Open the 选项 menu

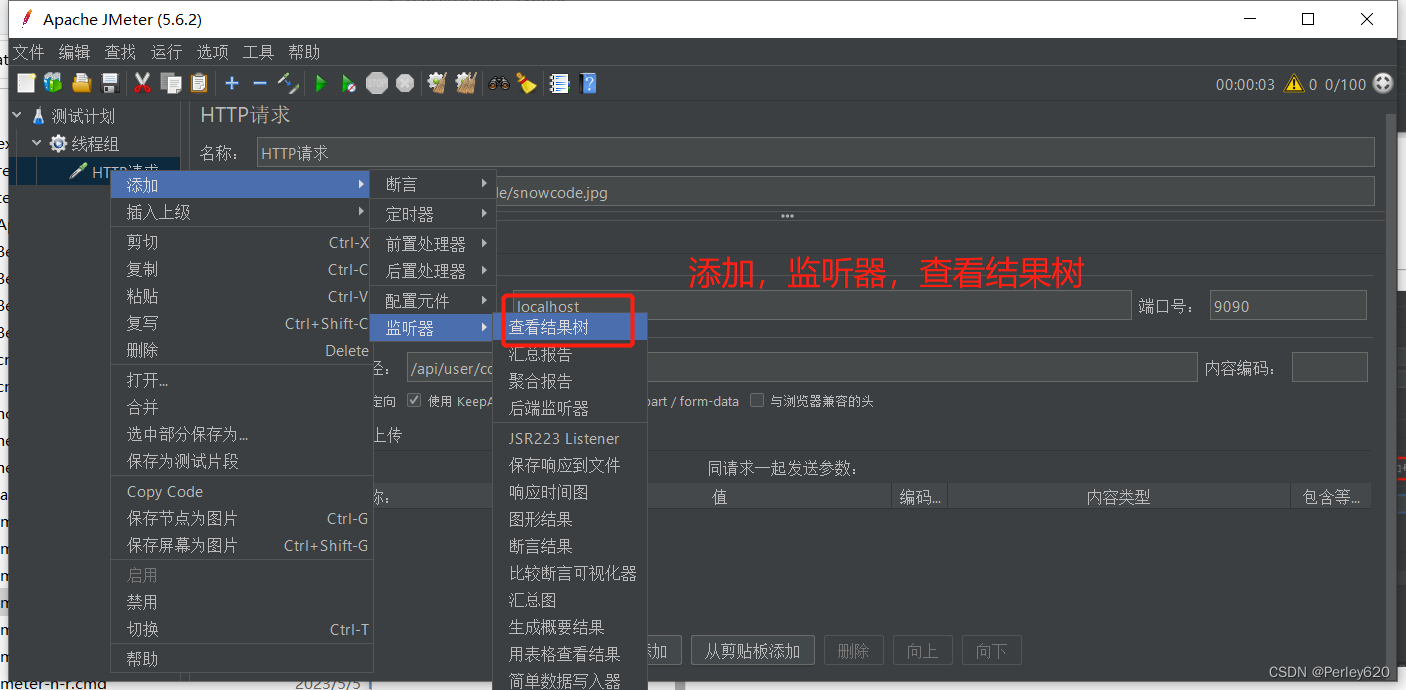212,52
